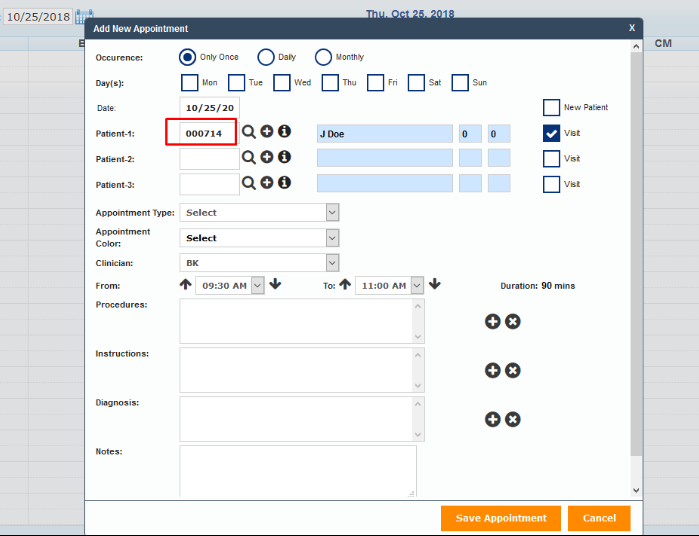This screenshot has width=699, height=536.
Task: Check the Wed day checkbox
Action: point(283,82)
